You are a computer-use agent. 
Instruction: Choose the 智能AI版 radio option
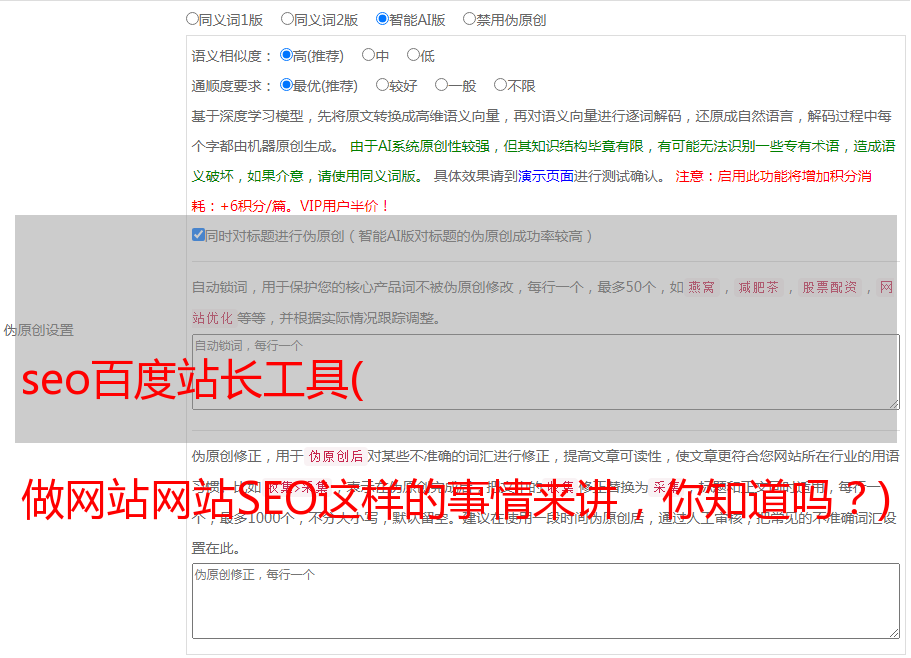tap(382, 19)
